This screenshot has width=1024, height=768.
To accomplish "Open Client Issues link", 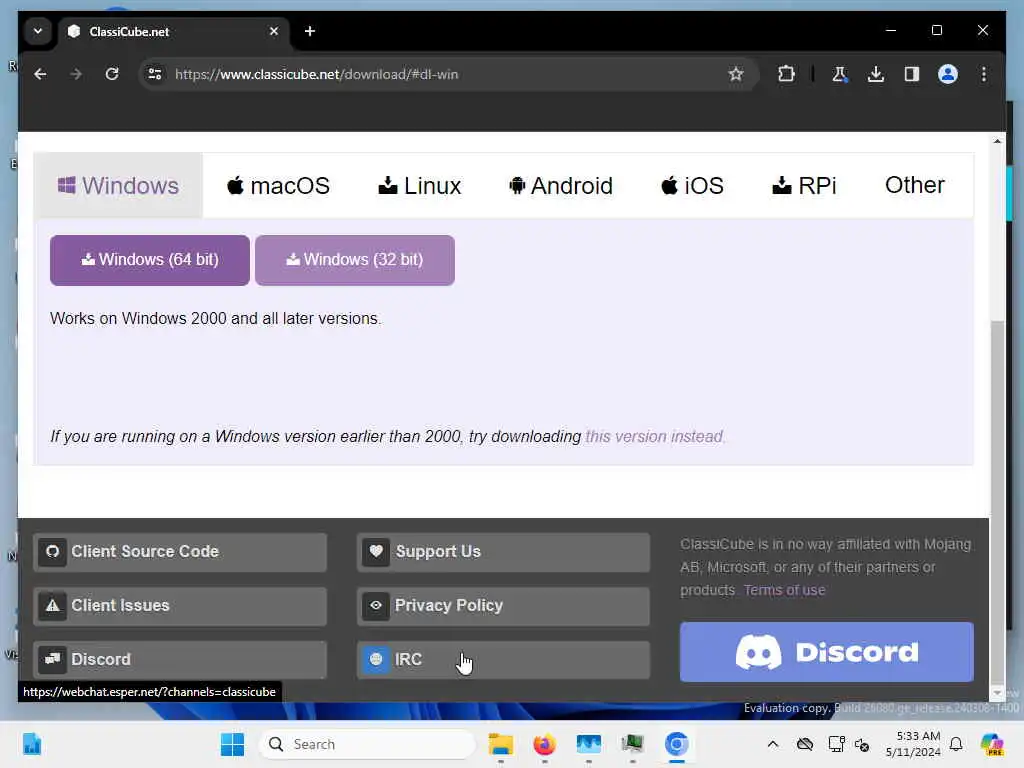I will (180, 606).
